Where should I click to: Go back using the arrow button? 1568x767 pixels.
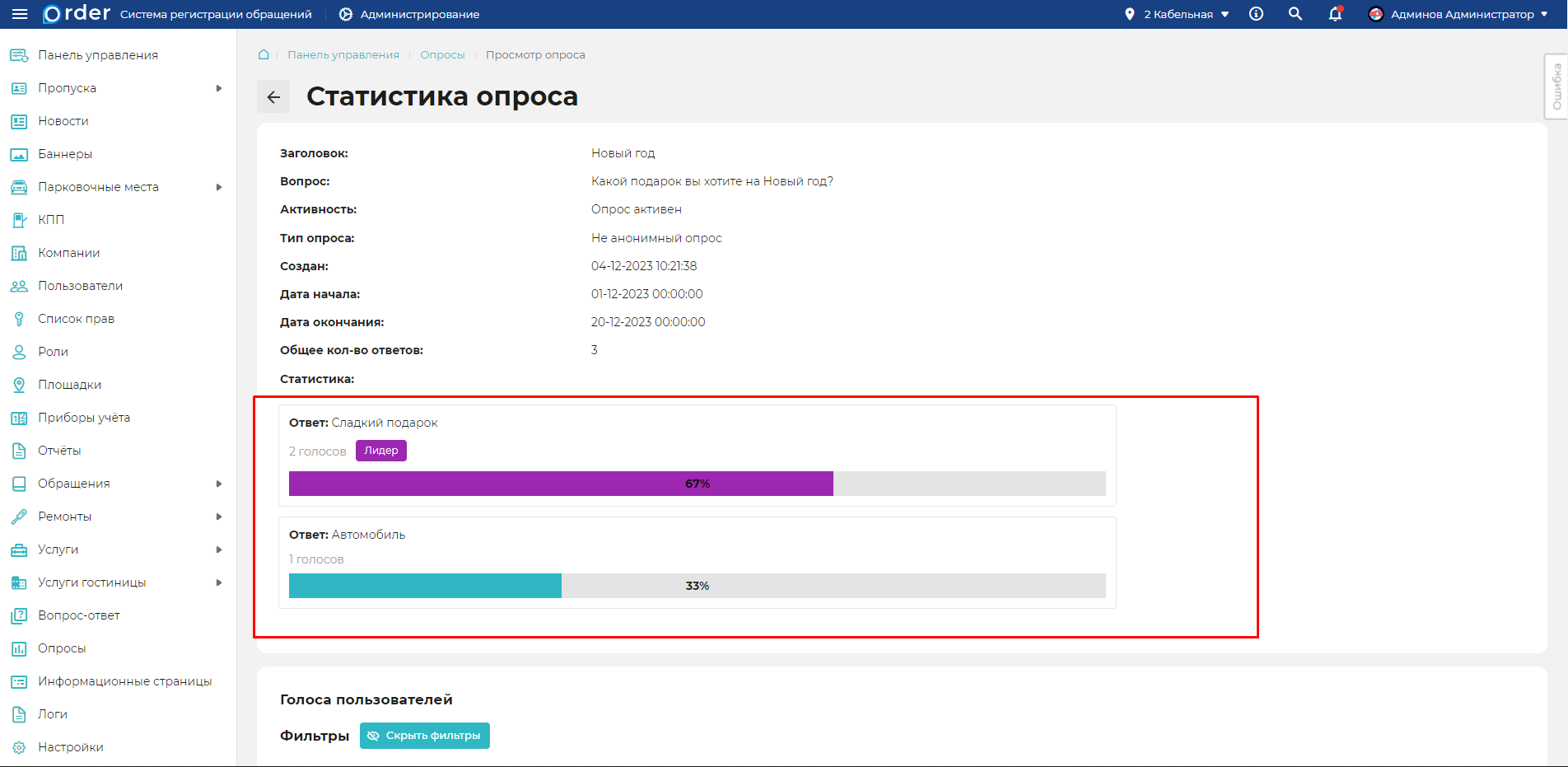(273, 97)
